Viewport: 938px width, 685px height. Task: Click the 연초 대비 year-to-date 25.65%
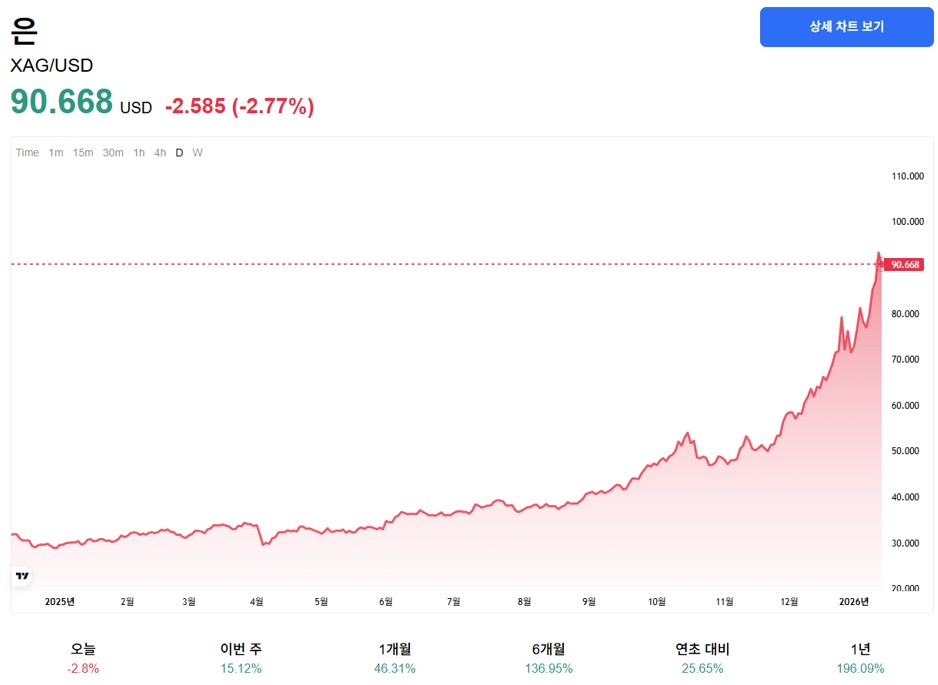(702, 668)
